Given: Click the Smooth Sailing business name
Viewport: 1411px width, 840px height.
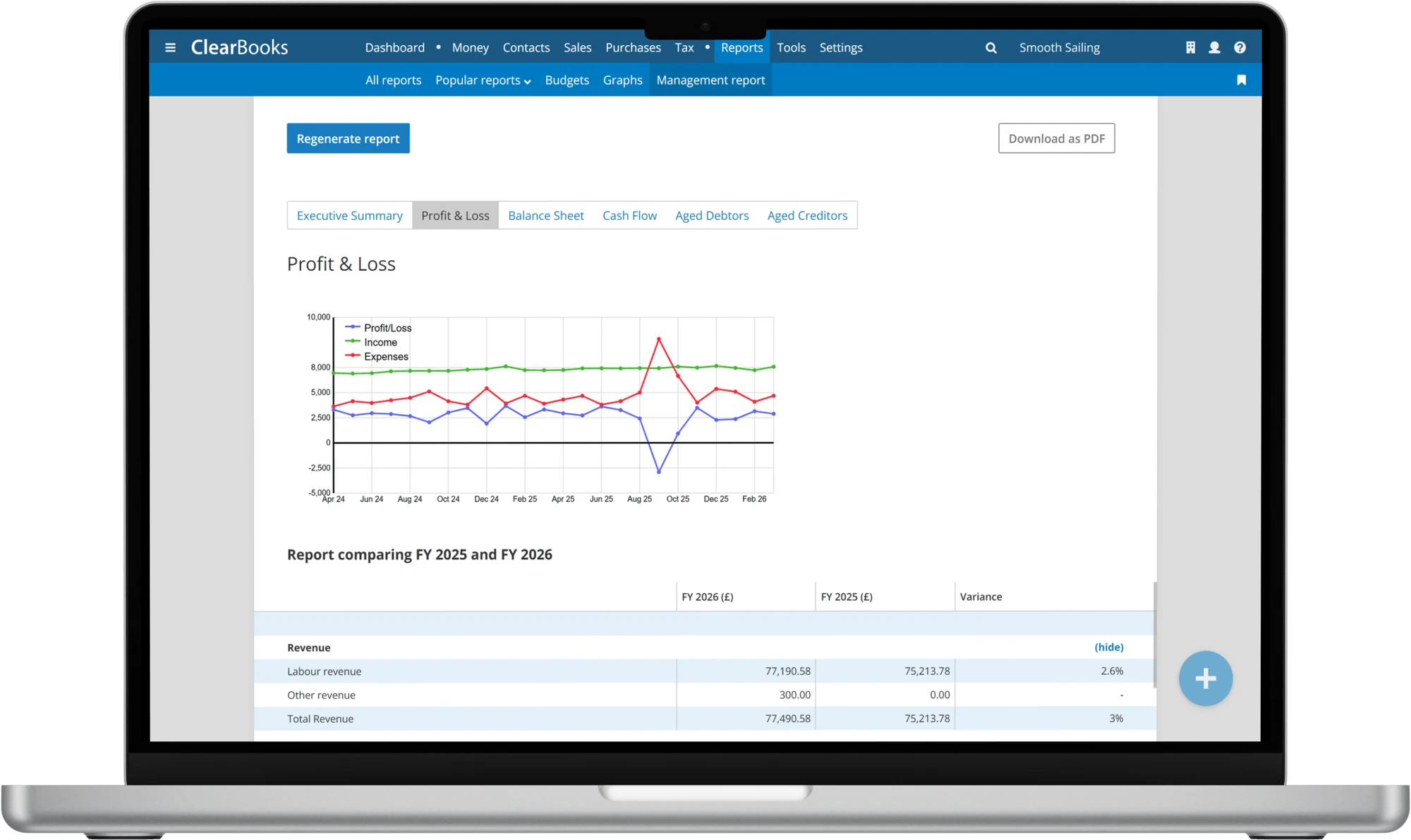Looking at the screenshot, I should click(x=1059, y=47).
